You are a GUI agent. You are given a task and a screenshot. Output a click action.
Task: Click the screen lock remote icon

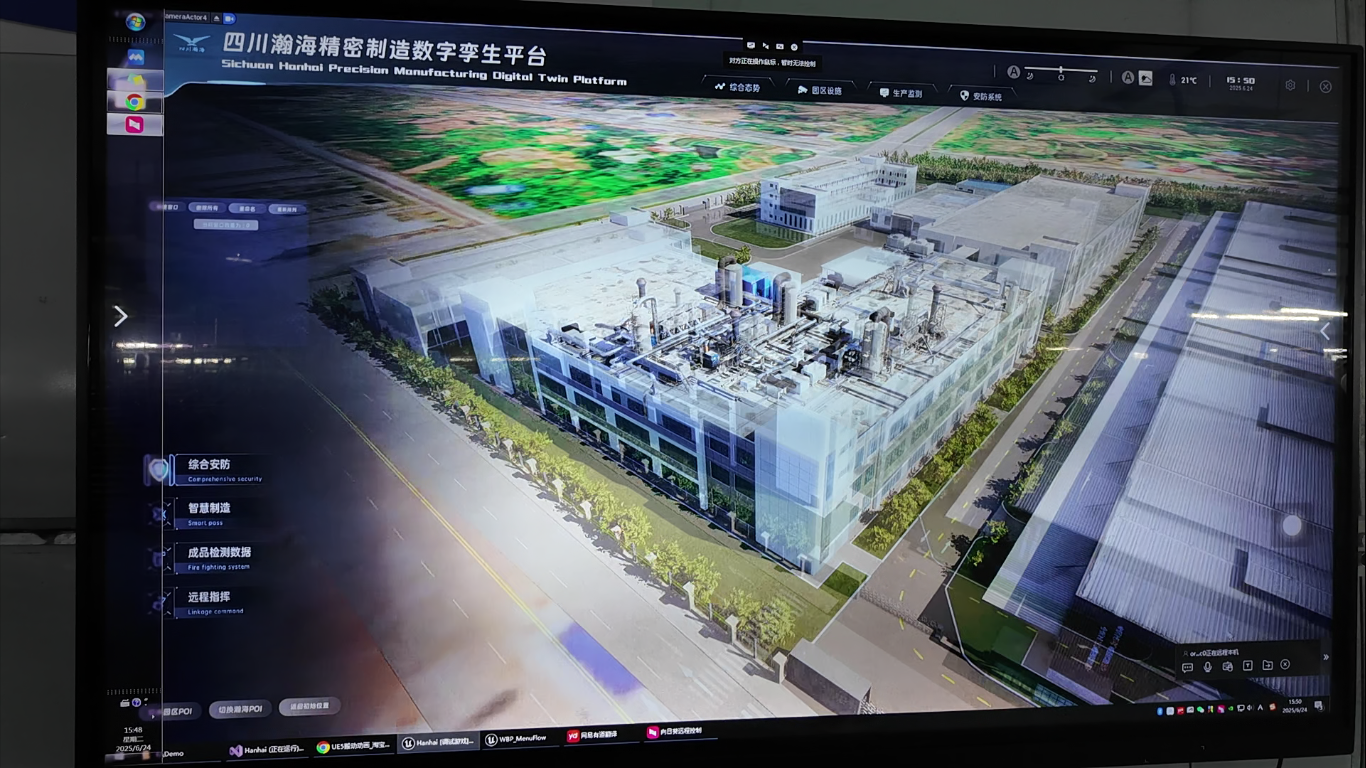tap(1227, 666)
